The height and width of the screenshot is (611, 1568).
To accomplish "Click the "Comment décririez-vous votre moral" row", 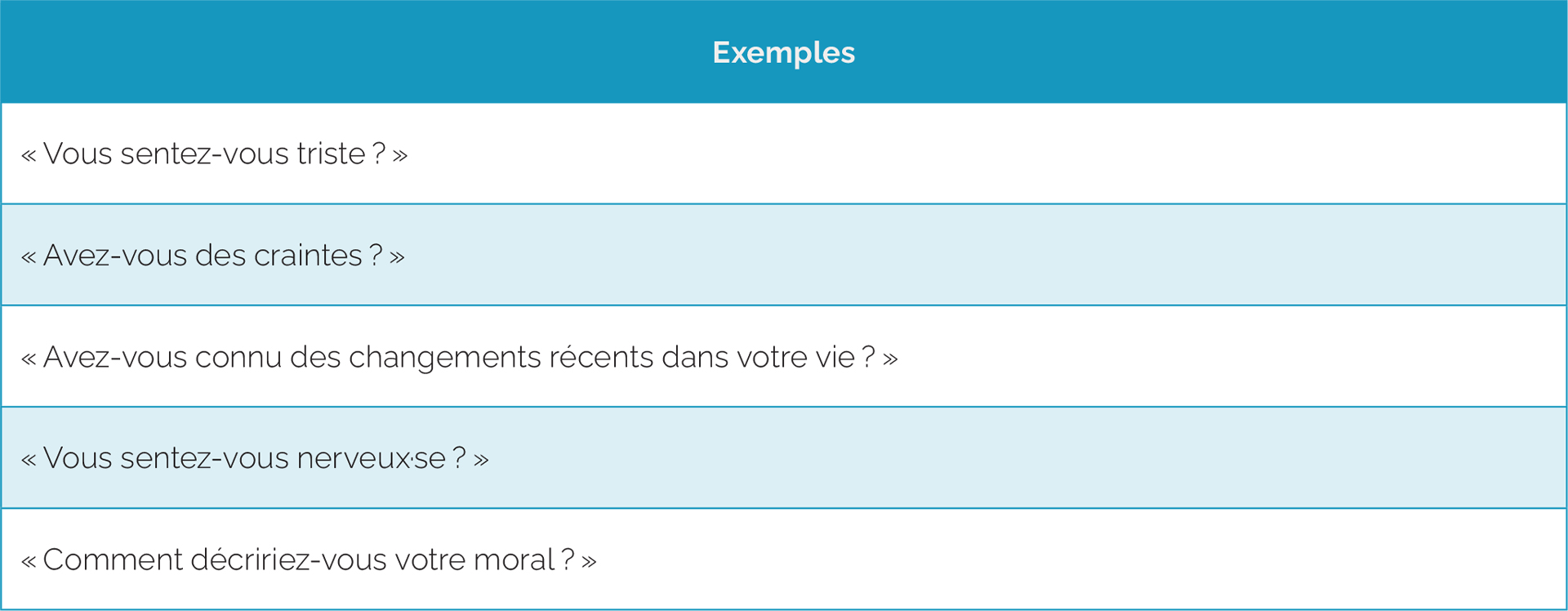I will 784,560.
